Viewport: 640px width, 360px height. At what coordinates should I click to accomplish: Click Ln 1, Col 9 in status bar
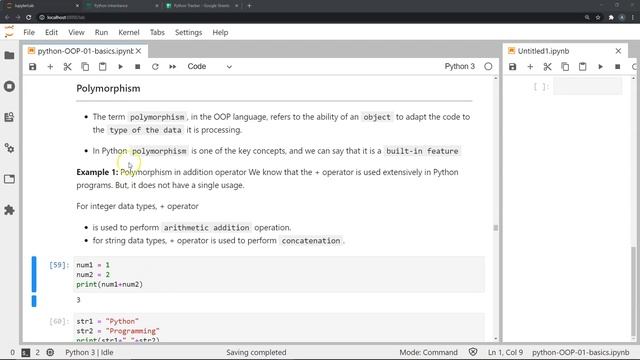505,352
